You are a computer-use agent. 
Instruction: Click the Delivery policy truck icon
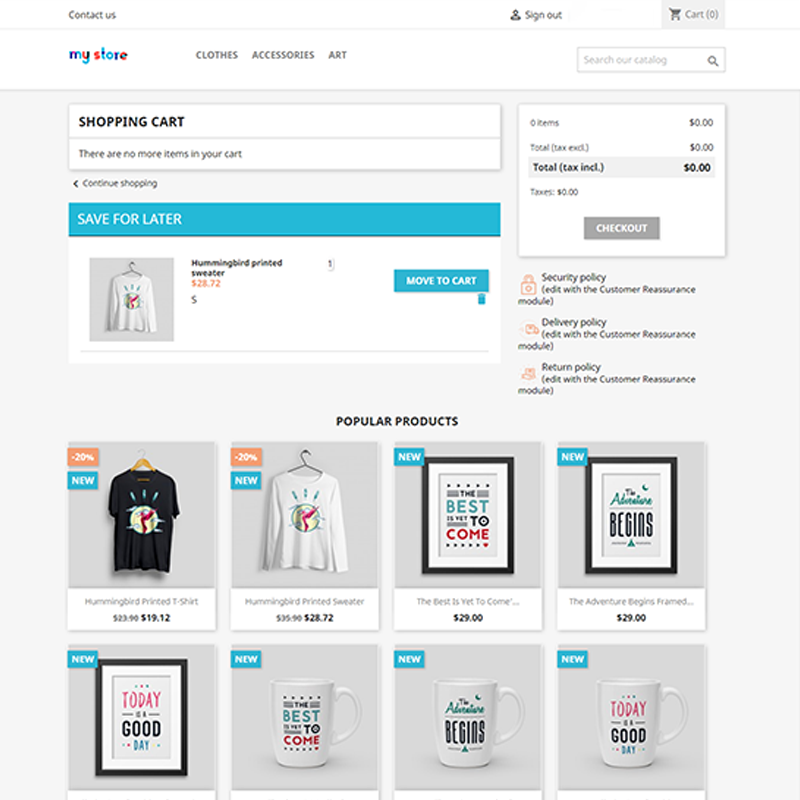[x=530, y=329]
